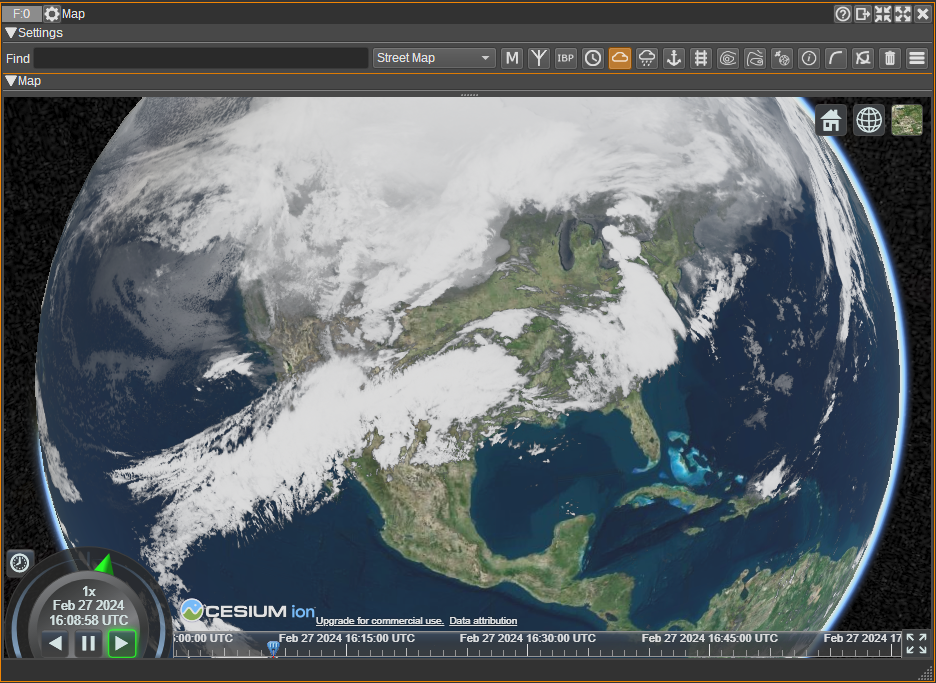Click the globe scene mode button
936x683 pixels.
click(869, 120)
